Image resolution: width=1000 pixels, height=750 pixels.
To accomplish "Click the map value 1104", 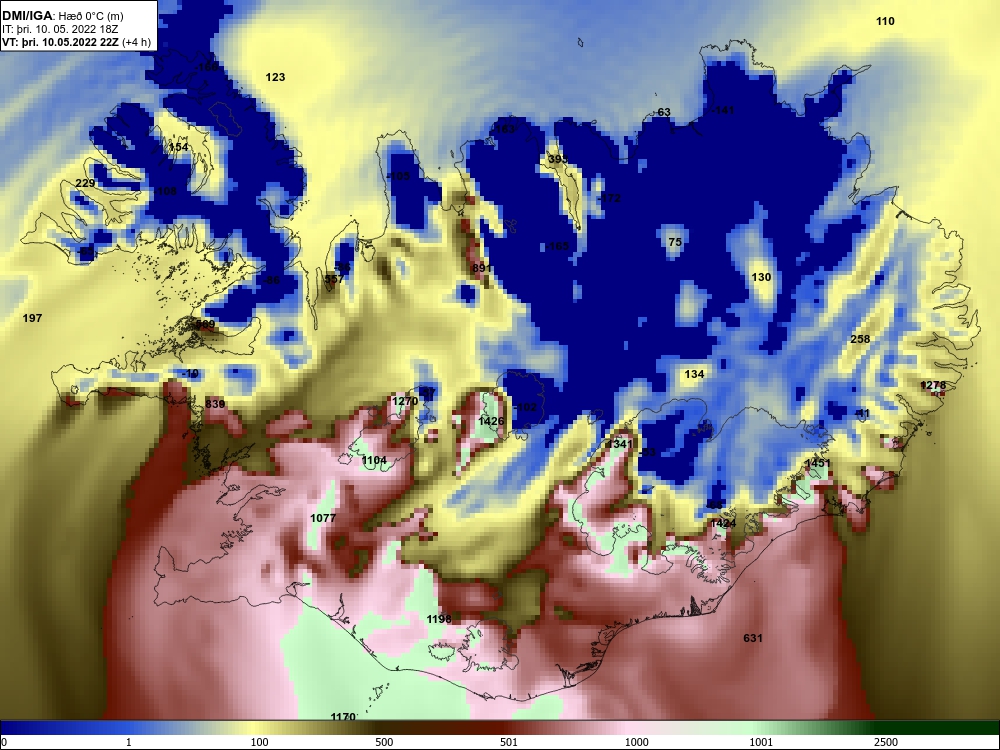I will (374, 460).
